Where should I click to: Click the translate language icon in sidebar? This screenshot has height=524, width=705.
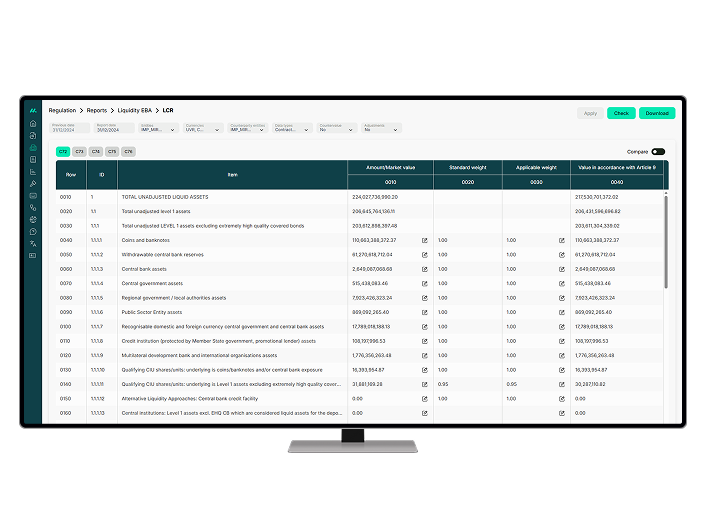(x=33, y=243)
